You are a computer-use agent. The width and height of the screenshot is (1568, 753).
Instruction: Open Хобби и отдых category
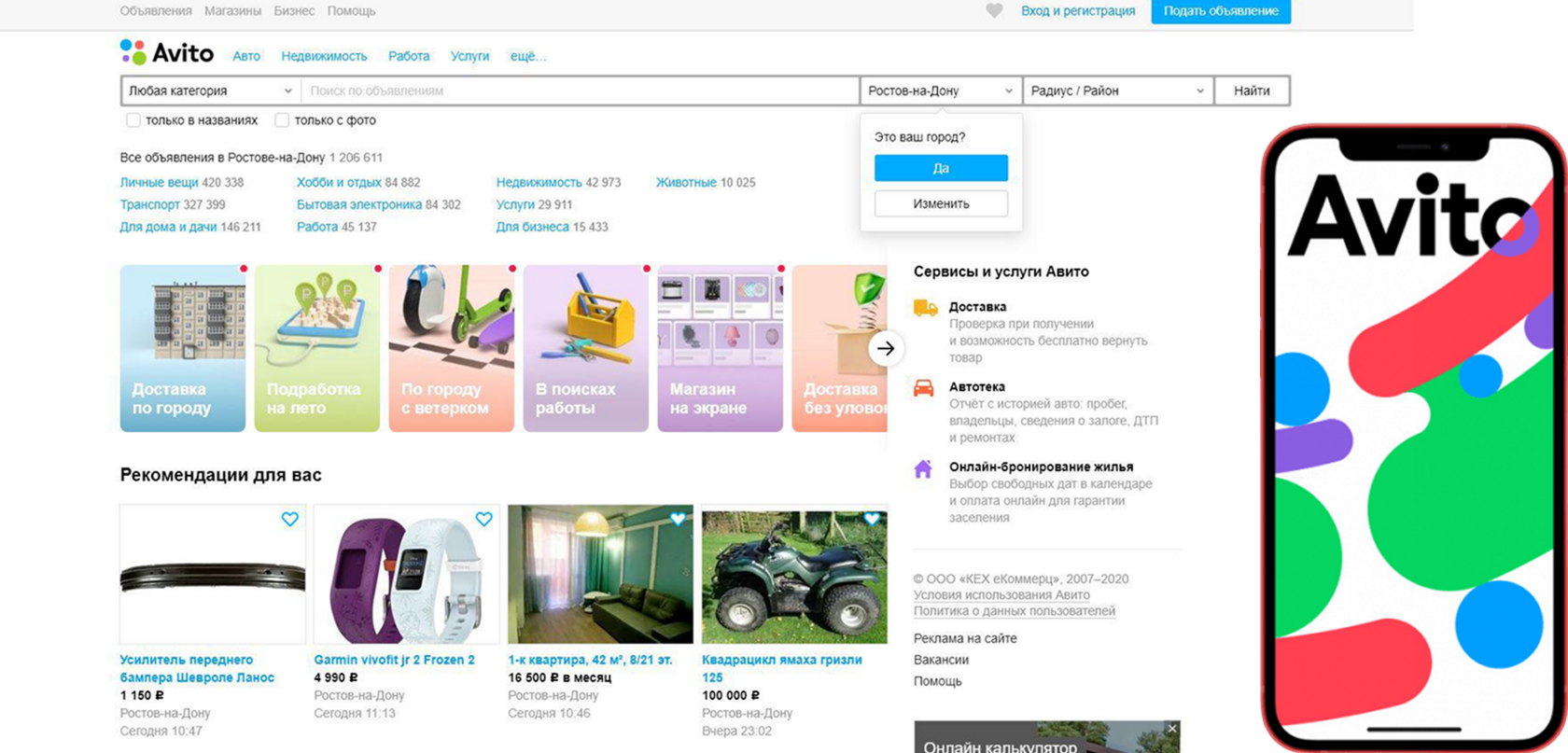pos(339,183)
